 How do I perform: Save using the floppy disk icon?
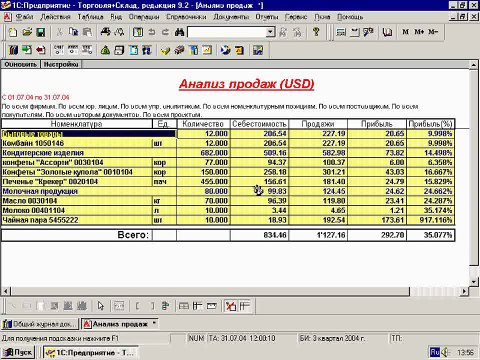click(41, 32)
